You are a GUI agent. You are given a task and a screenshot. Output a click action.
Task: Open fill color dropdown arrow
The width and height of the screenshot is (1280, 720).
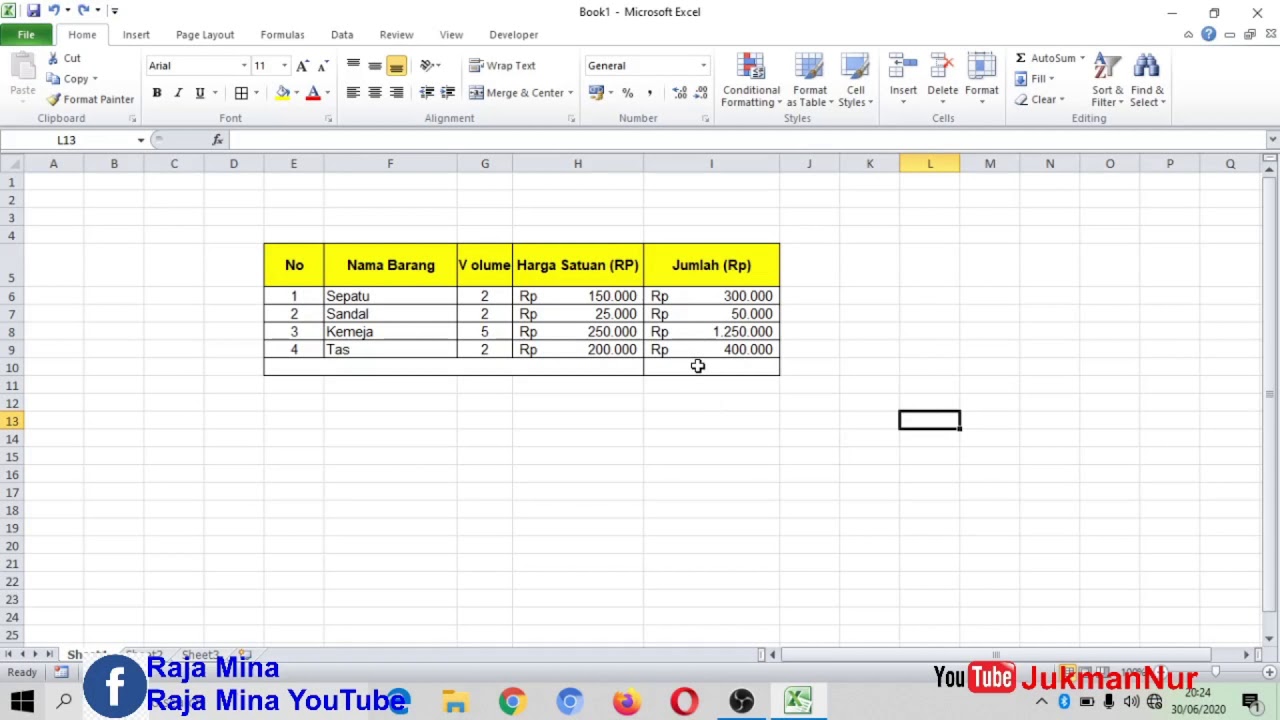coord(296,93)
